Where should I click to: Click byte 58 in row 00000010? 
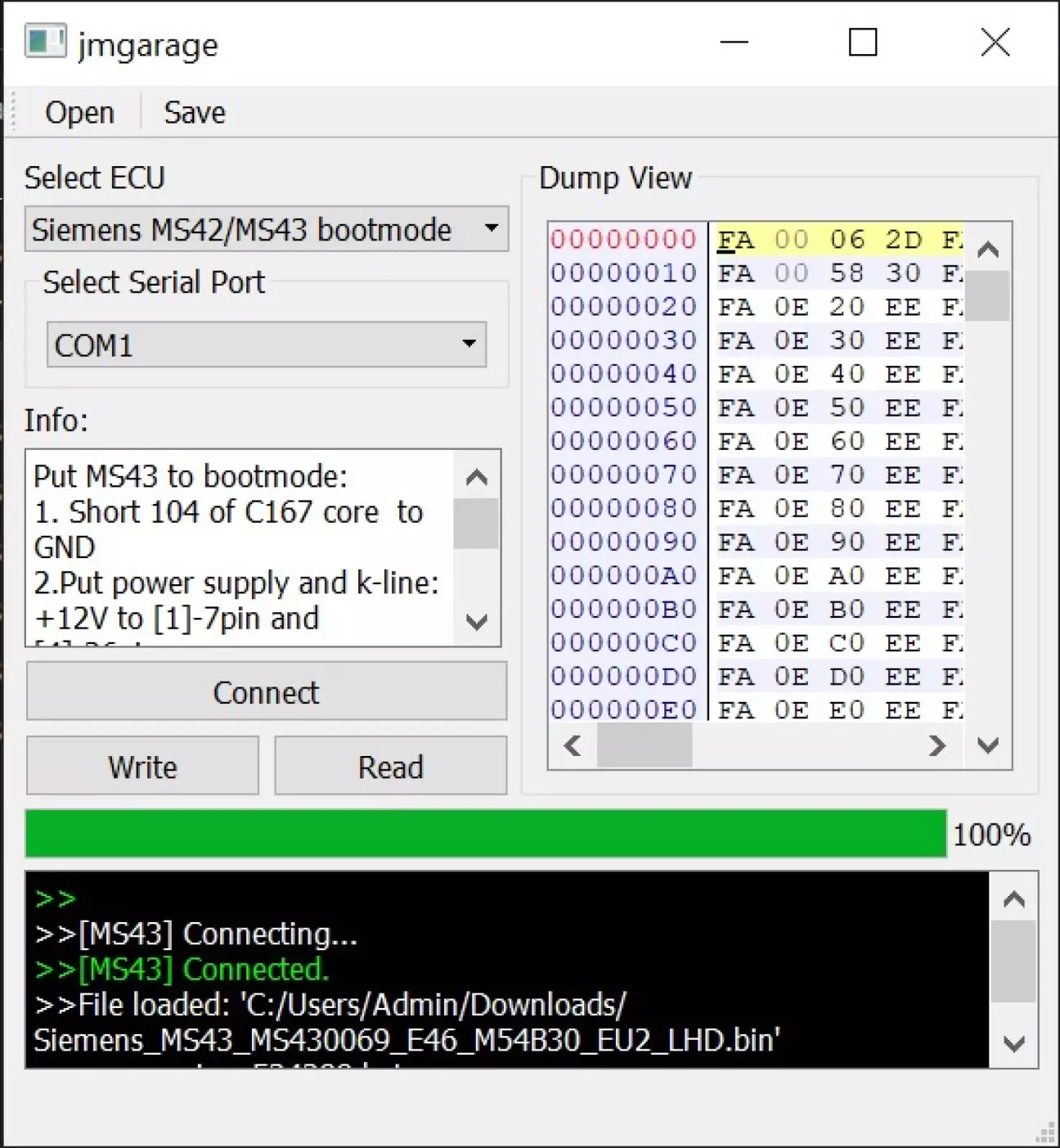847,273
